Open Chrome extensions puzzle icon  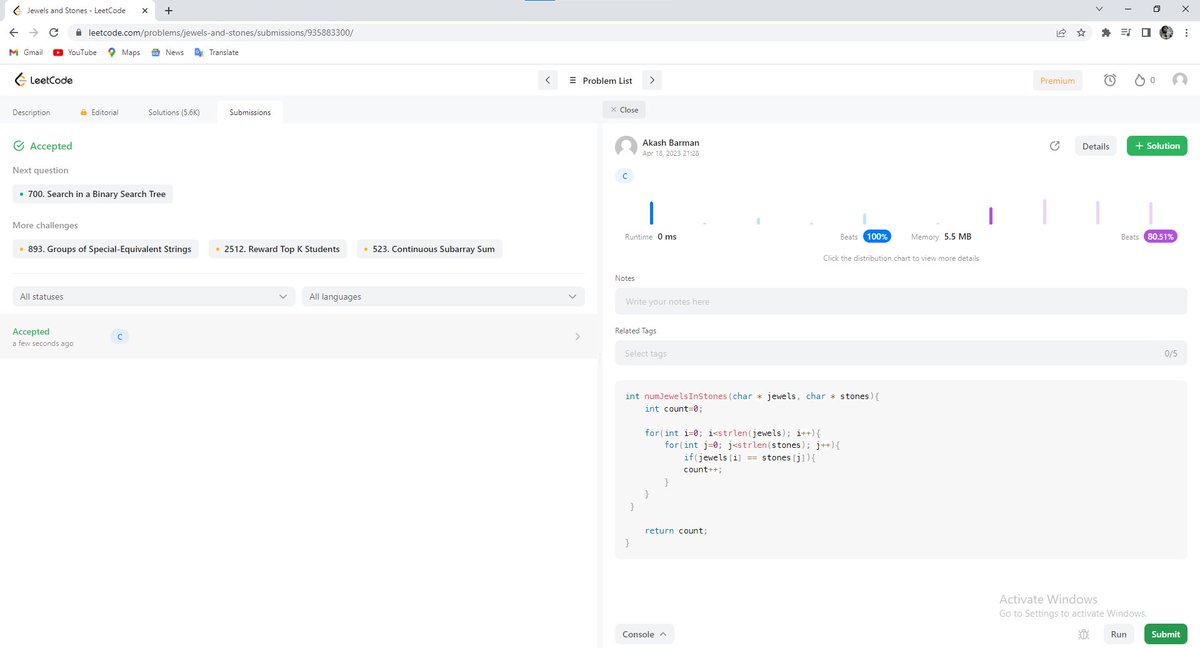pos(1106,32)
